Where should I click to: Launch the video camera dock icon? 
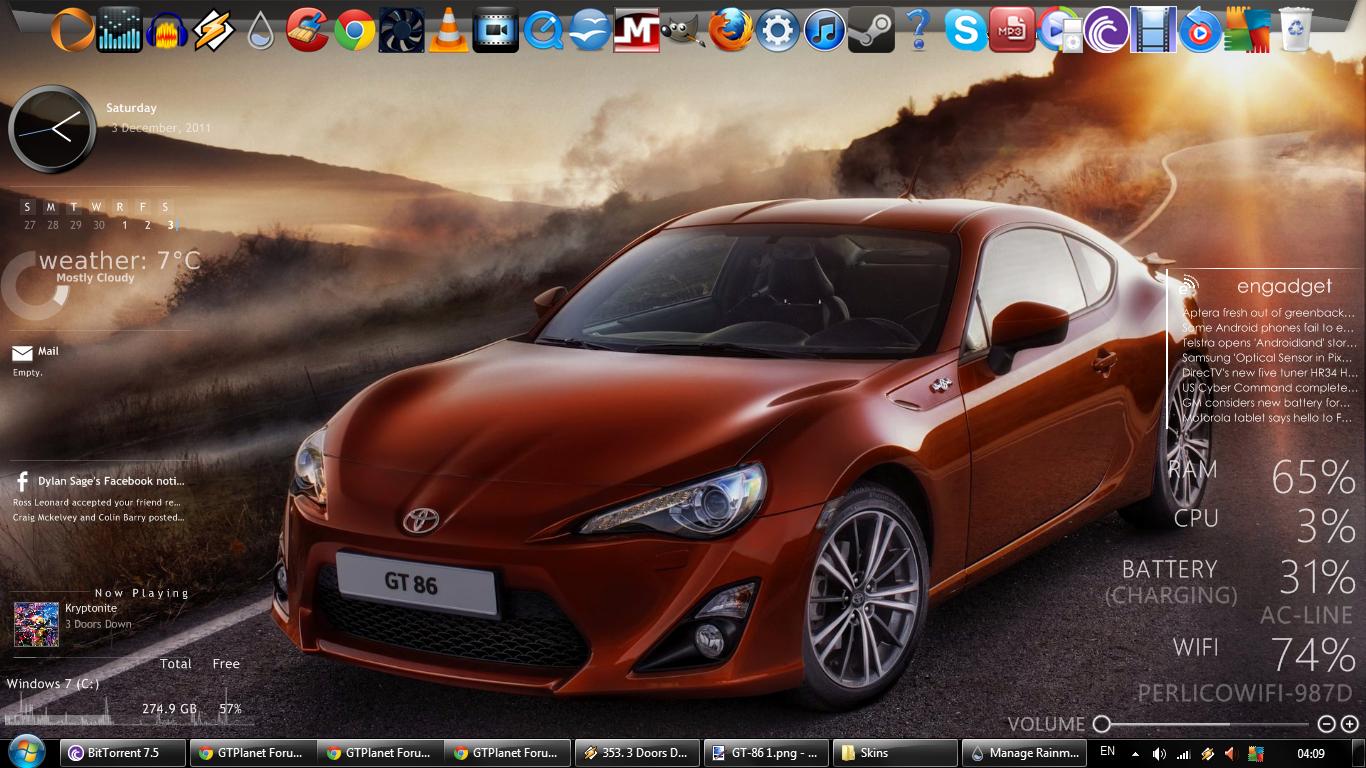496,31
